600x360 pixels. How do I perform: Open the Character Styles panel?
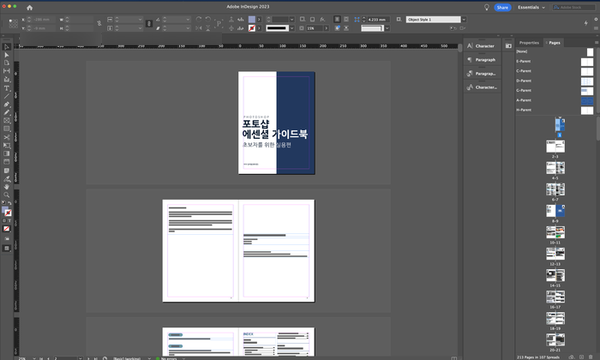481,87
